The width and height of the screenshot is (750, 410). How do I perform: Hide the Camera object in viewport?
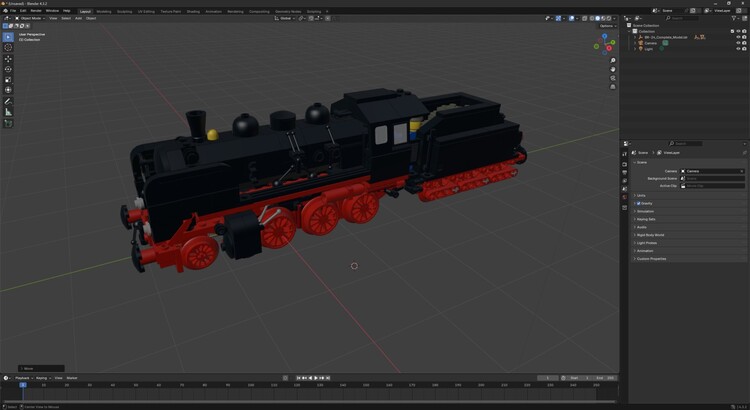(738, 43)
